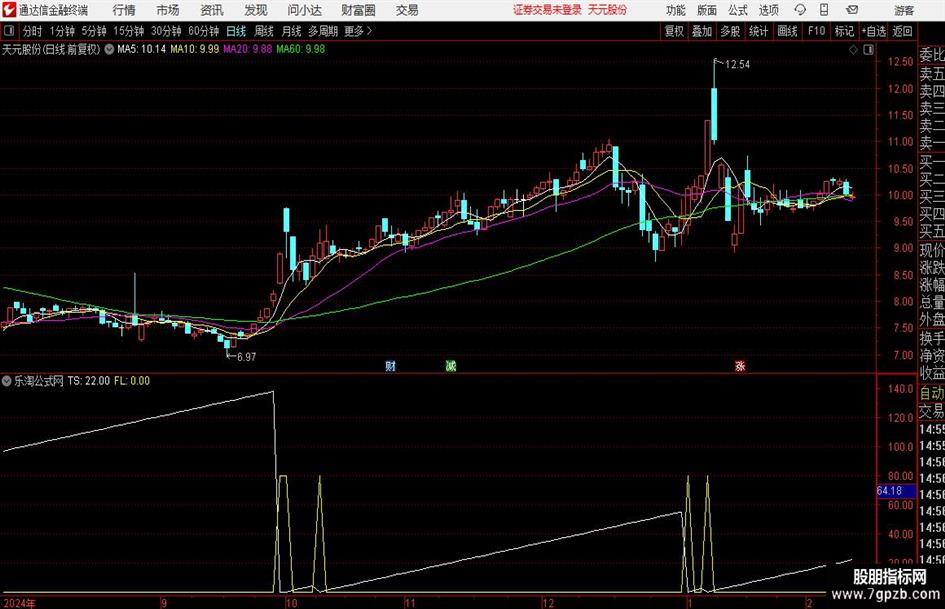This screenshot has width=945, height=609.
Task: Click the 统计 statistics button
Action: click(x=758, y=31)
